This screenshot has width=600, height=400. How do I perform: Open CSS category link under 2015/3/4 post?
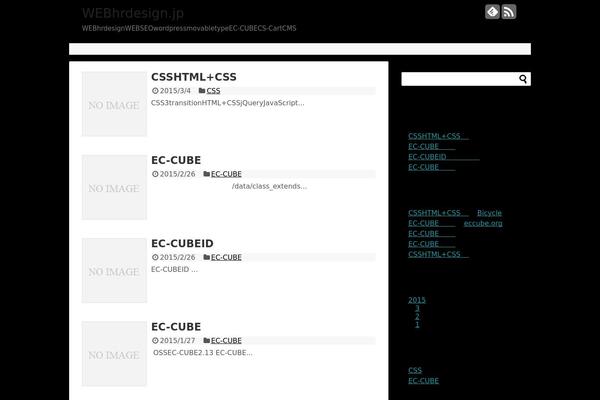point(213,91)
